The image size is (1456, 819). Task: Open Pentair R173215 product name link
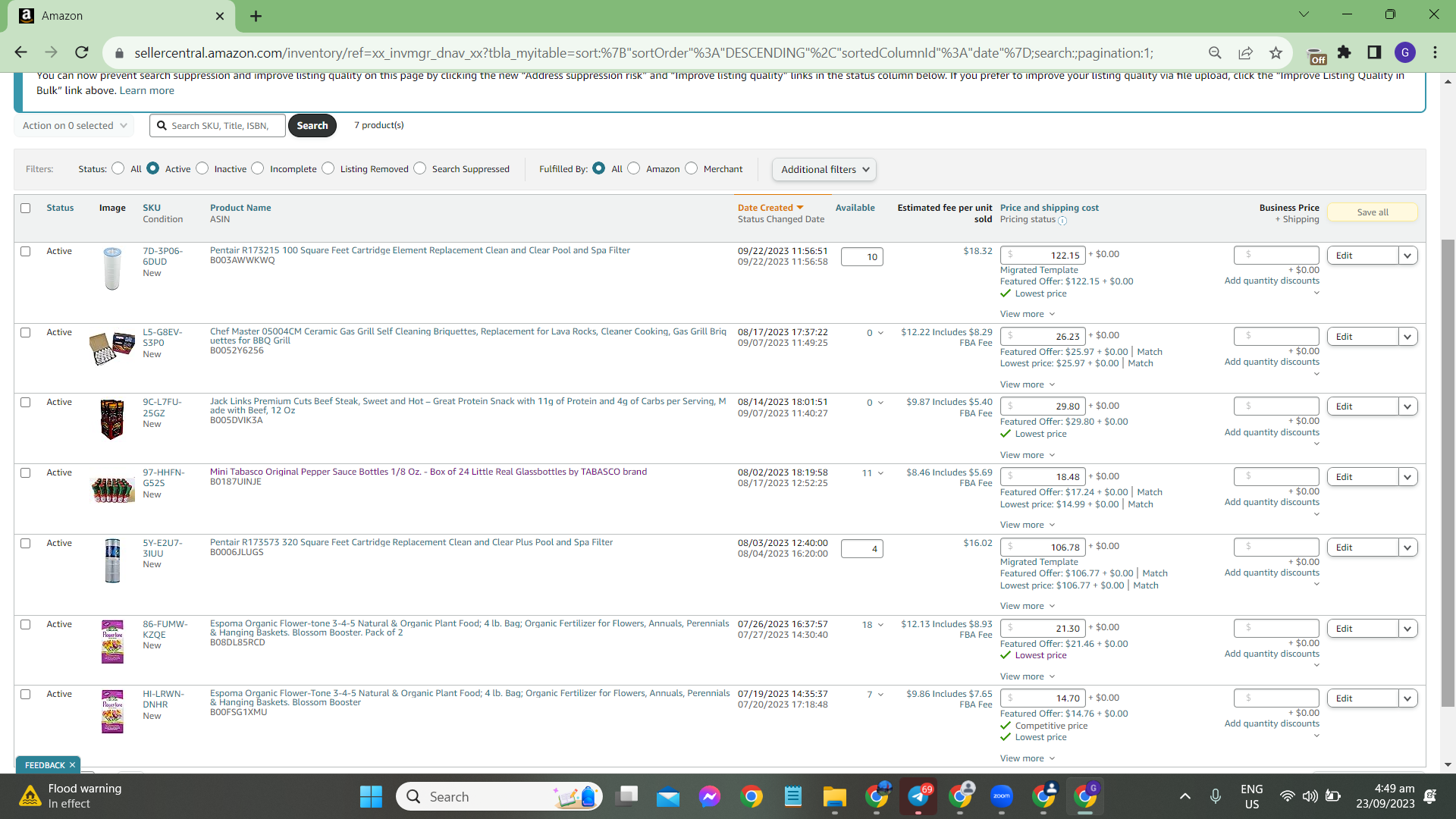(x=420, y=250)
